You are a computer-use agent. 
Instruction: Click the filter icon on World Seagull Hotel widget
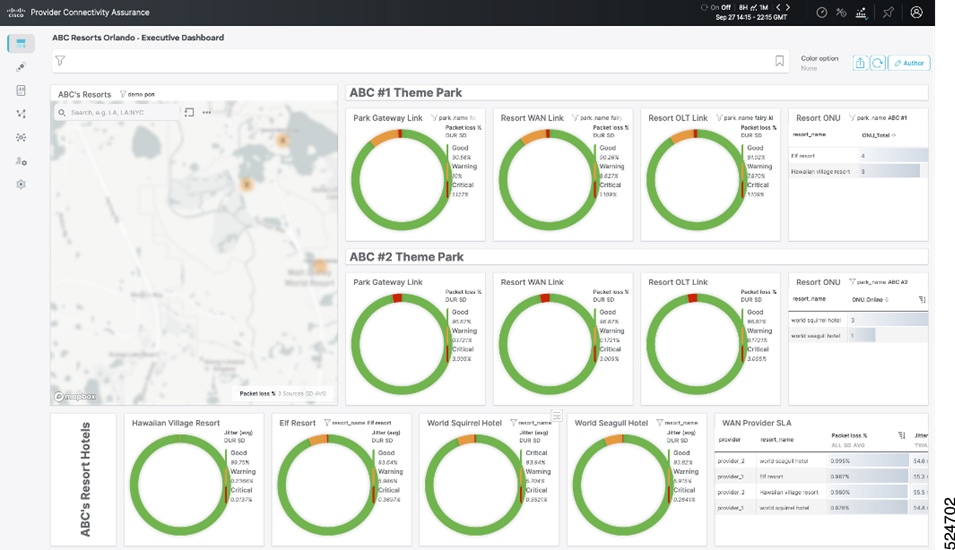coord(660,423)
